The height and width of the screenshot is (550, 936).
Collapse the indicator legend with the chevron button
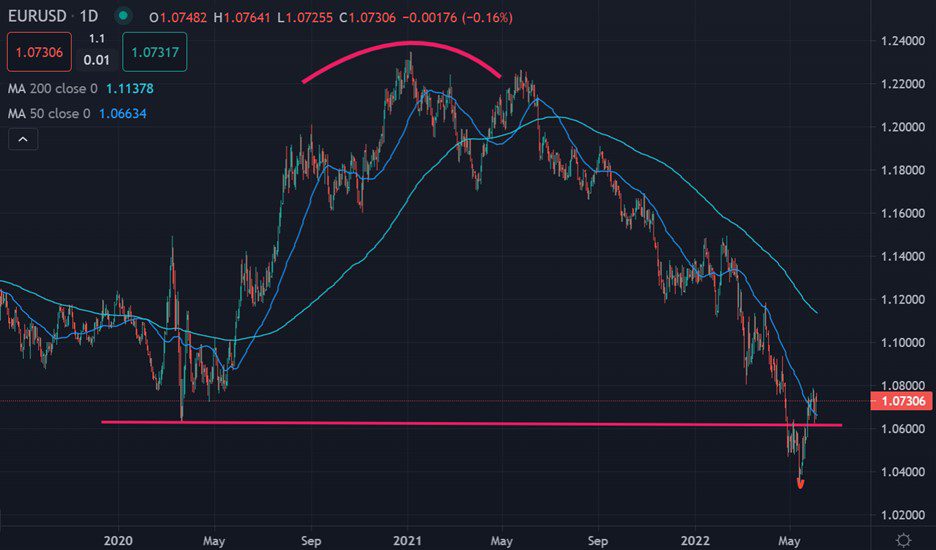pos(22,139)
